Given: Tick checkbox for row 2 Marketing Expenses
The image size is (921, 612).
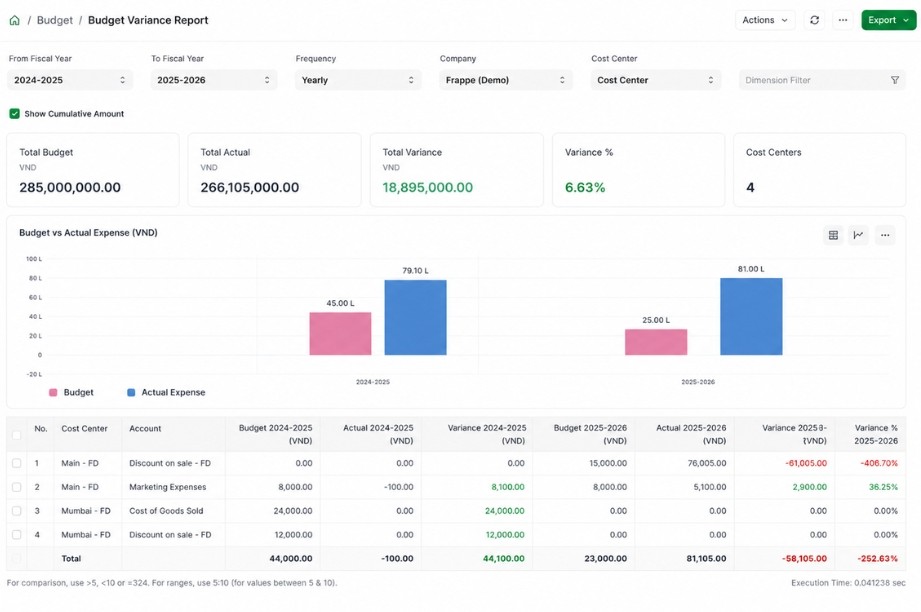Looking at the screenshot, I should click(16, 487).
